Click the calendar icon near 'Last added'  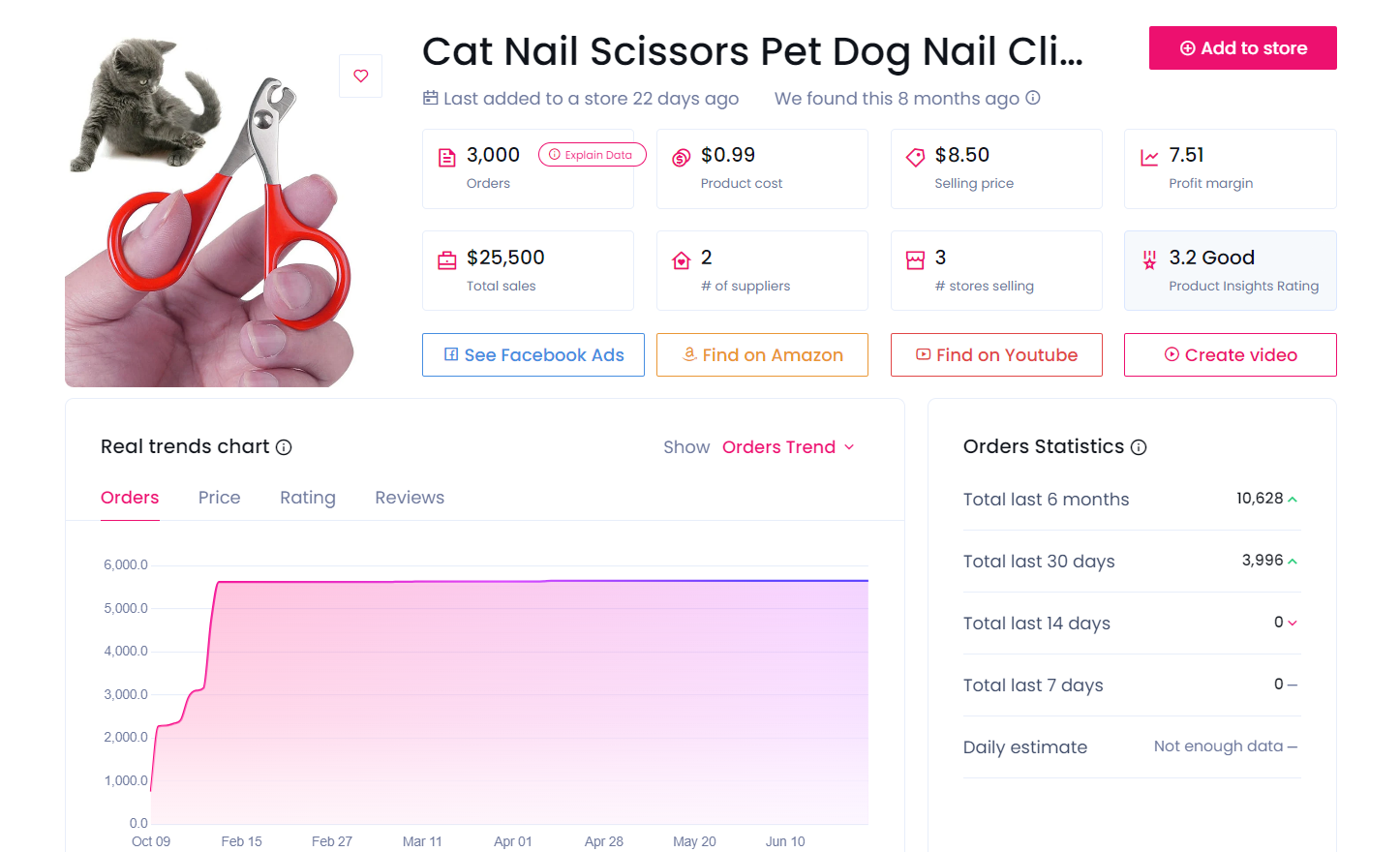(x=431, y=98)
